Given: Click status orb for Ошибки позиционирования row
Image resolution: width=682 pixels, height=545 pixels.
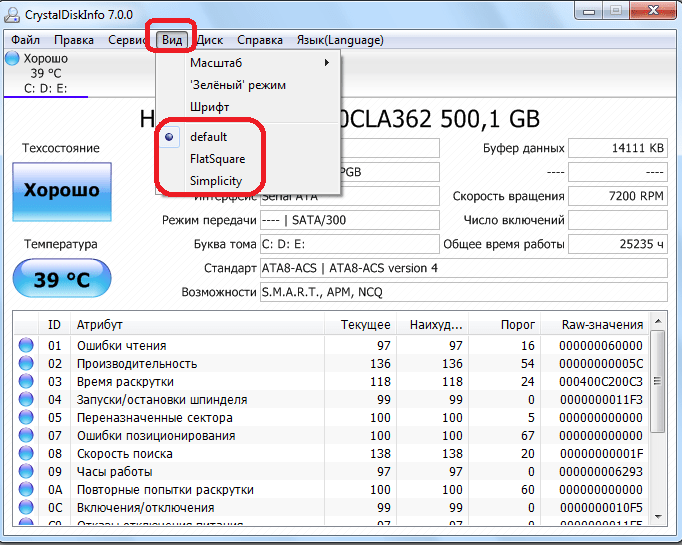Looking at the screenshot, I should [x=26, y=435].
